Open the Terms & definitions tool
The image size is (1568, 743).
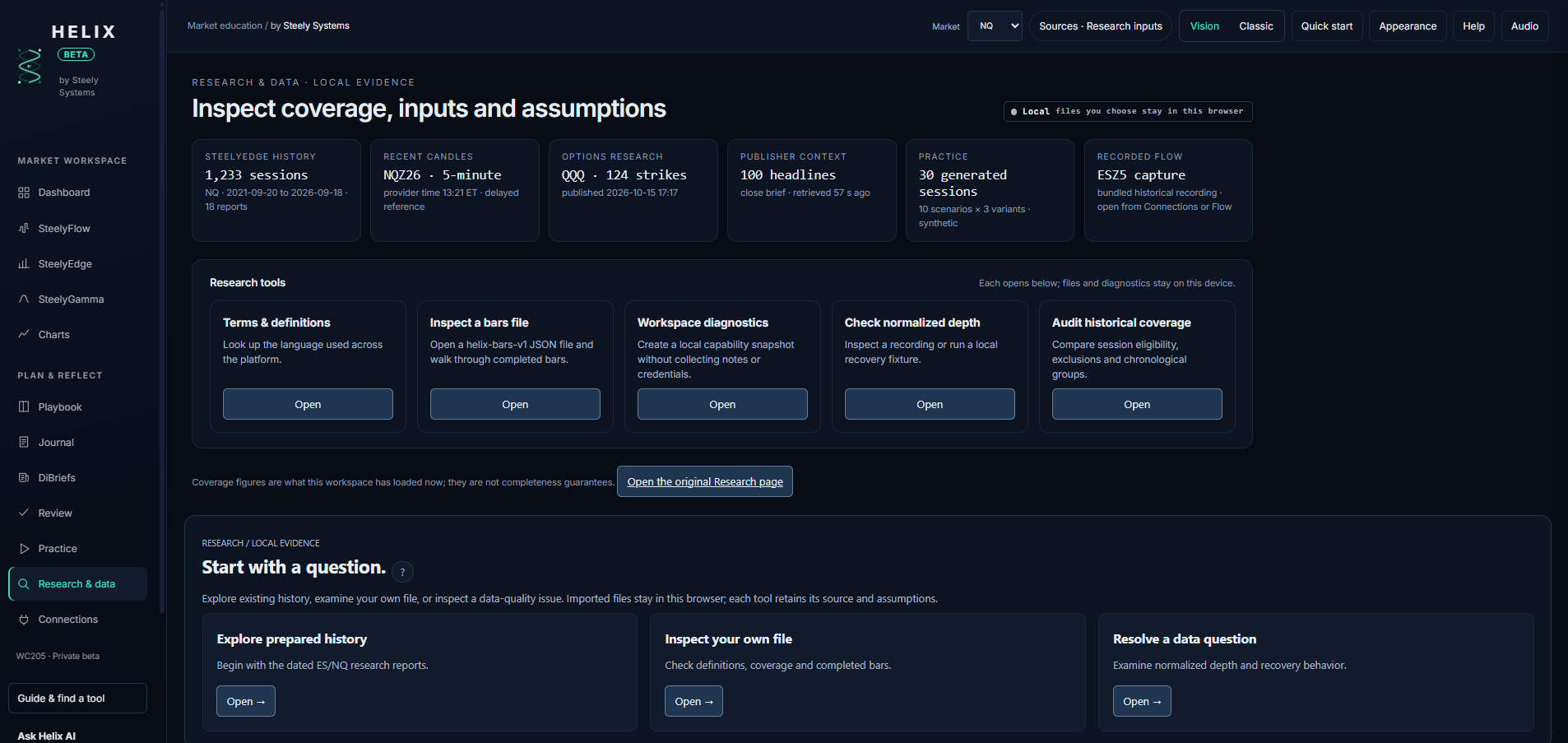308,404
